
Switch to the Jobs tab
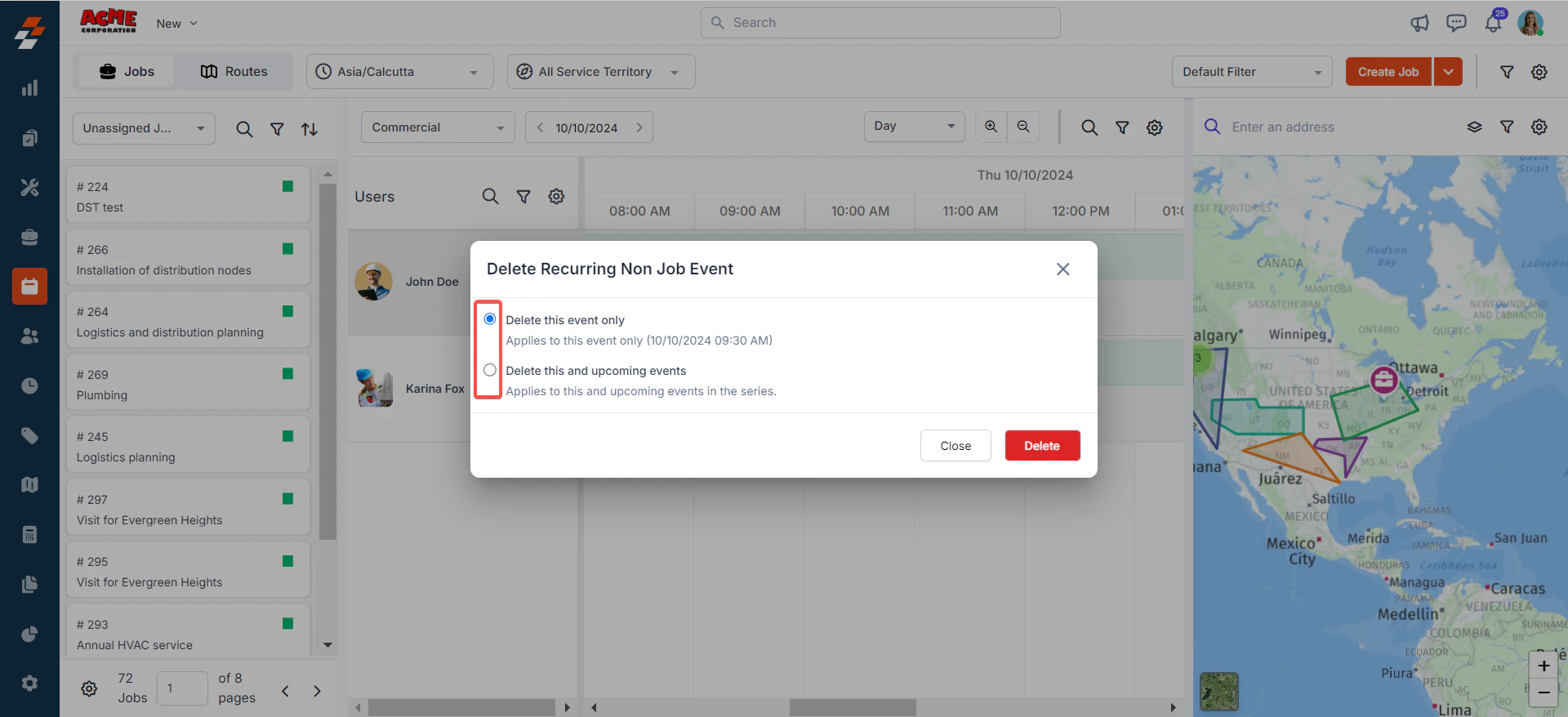point(127,72)
